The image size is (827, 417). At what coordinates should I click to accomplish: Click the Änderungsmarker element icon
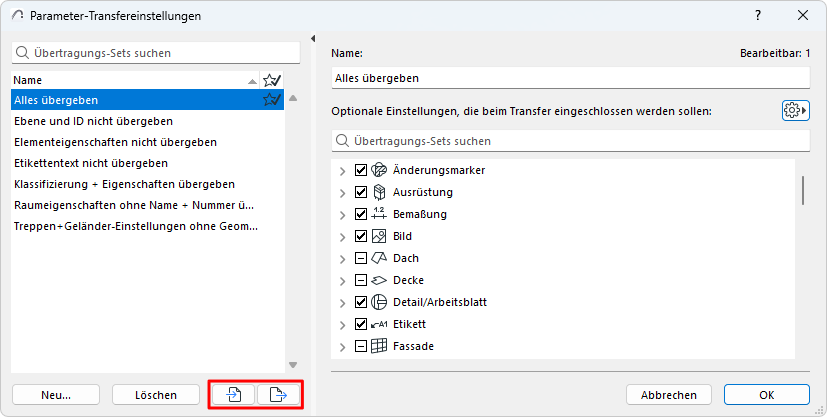(379, 170)
